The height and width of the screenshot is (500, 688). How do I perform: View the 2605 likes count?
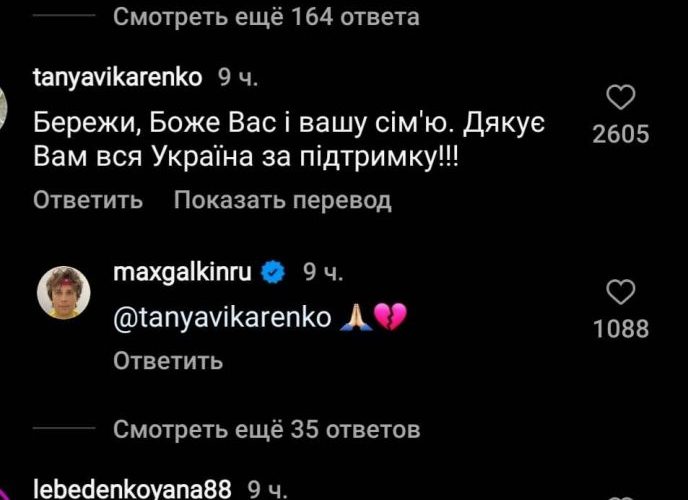tap(620, 134)
